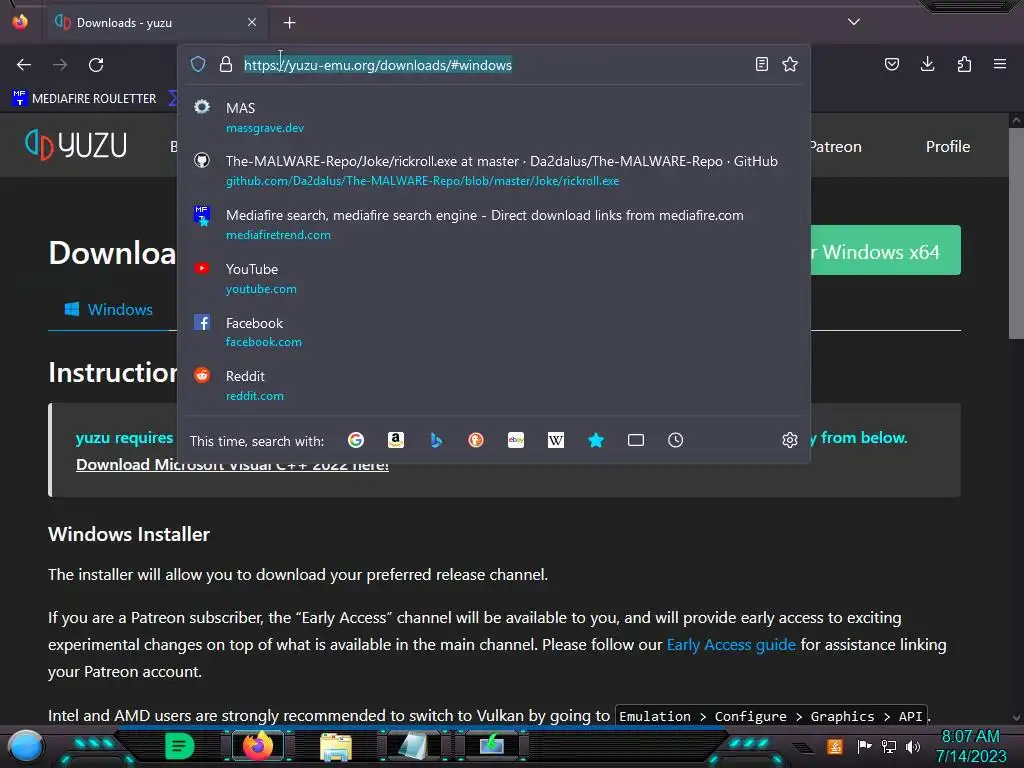Open Profile in the yuzu site header
Viewport: 1024px width, 768px height.
(948, 146)
